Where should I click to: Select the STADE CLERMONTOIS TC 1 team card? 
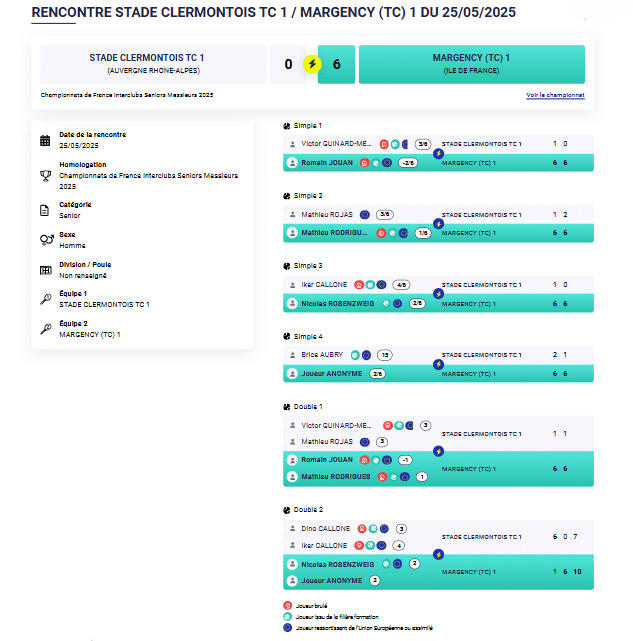point(153,64)
